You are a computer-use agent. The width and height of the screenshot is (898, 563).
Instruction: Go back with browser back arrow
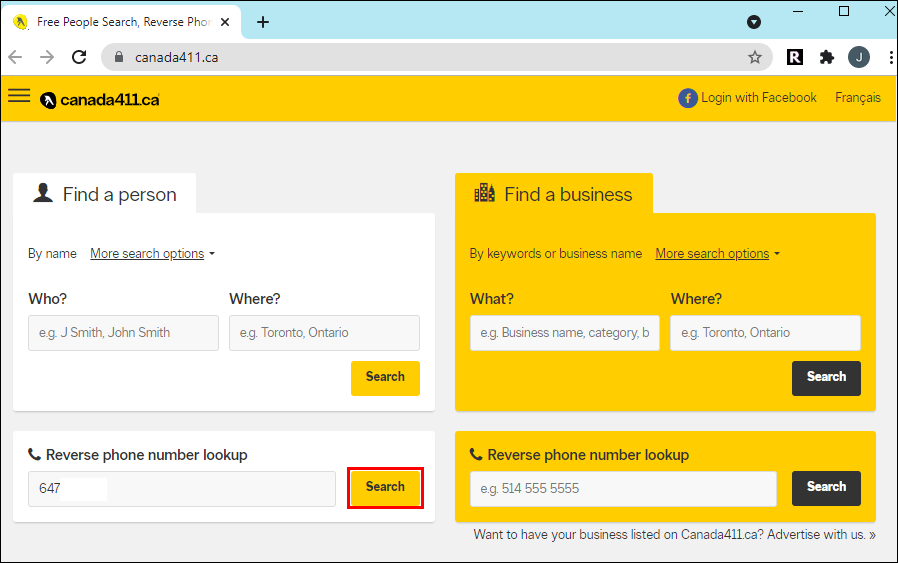pyautogui.click(x=15, y=57)
